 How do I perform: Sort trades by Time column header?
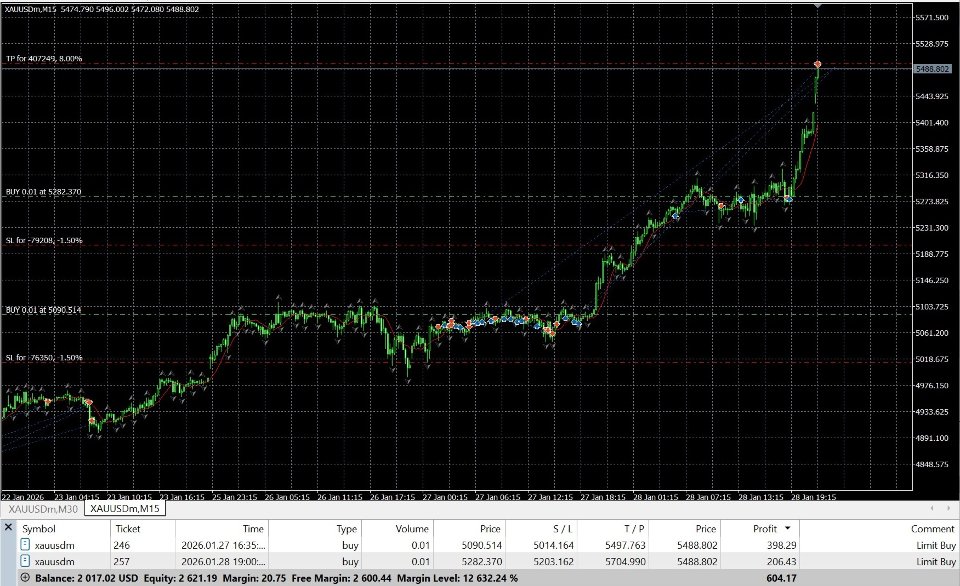pos(253,528)
